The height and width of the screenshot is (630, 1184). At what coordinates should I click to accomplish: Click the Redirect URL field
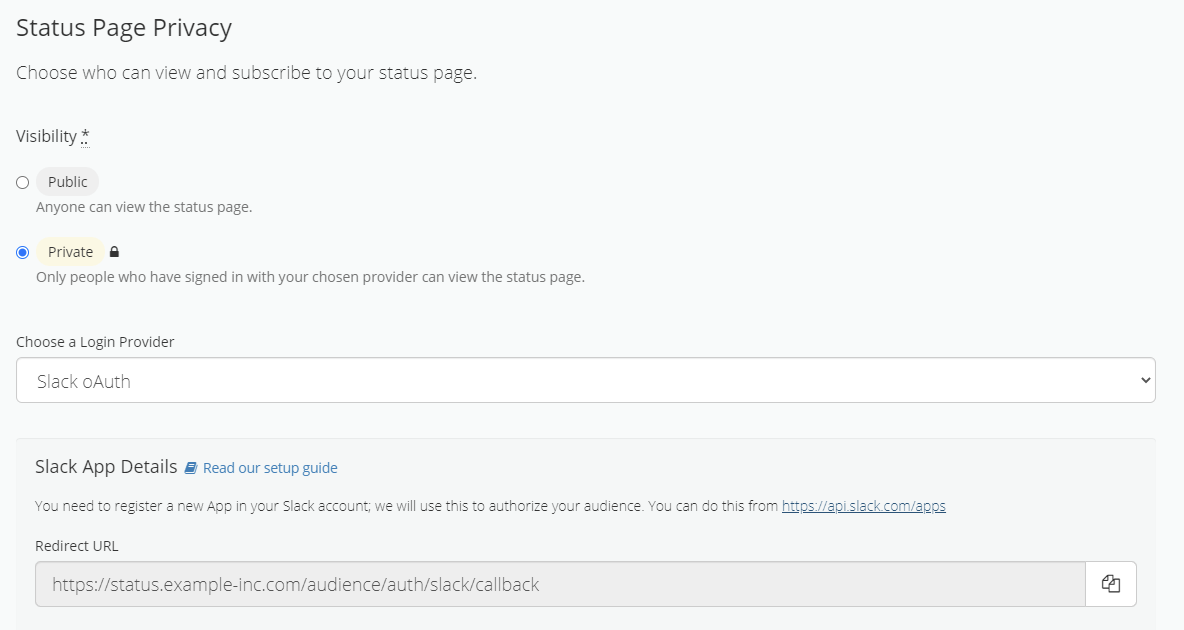click(x=560, y=584)
